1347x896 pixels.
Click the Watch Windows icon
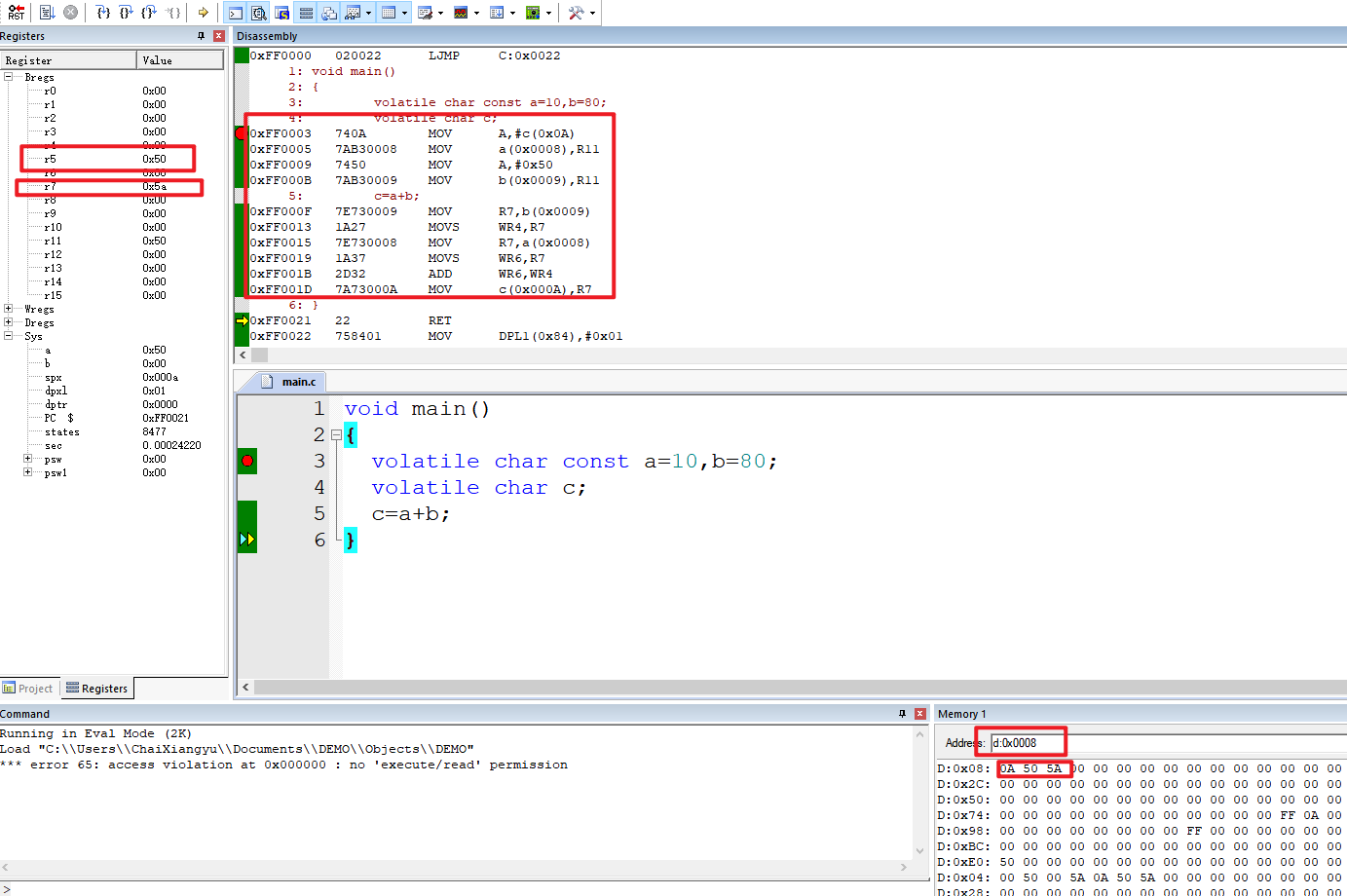[x=353, y=13]
